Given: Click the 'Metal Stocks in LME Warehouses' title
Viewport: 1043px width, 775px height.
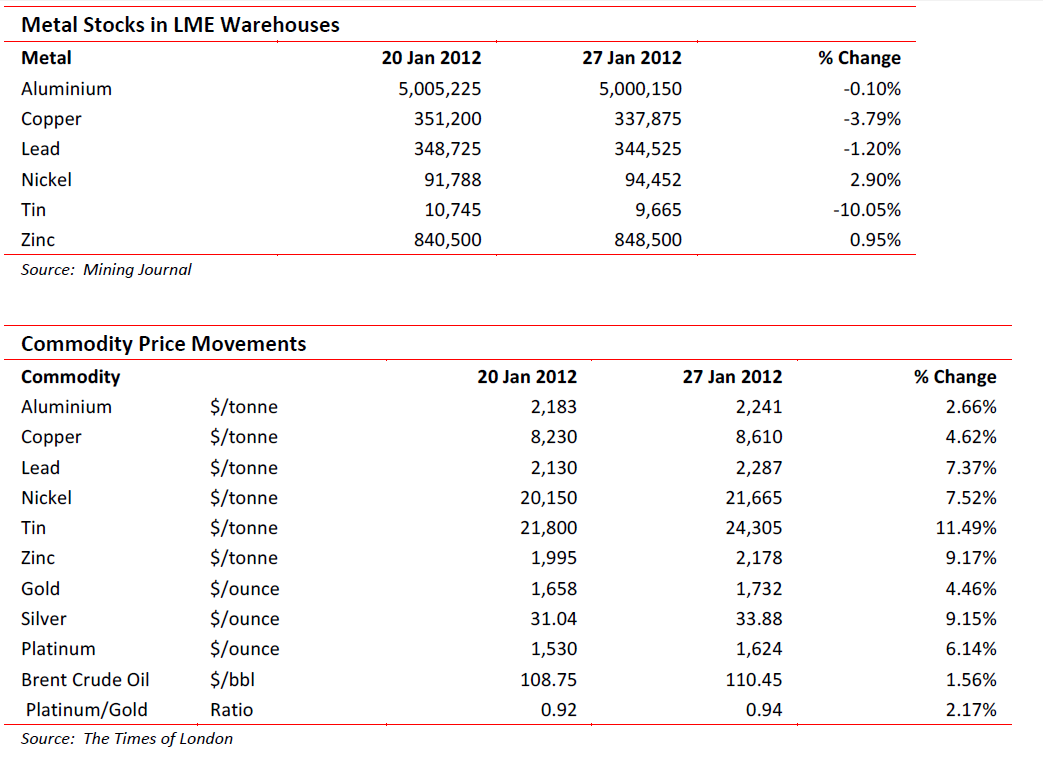Looking at the screenshot, I should click(x=180, y=25).
